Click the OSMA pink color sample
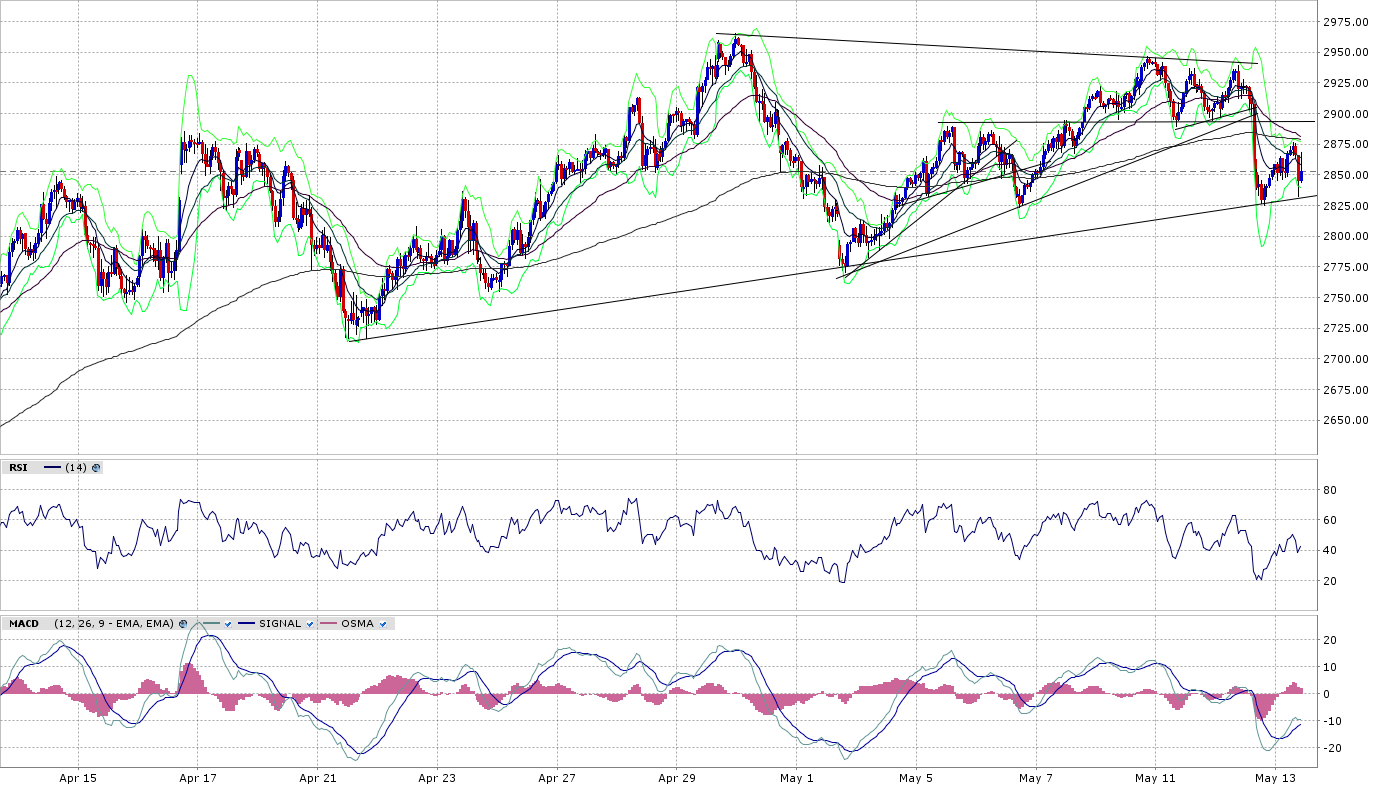The width and height of the screenshot is (1377, 792). tap(328, 624)
